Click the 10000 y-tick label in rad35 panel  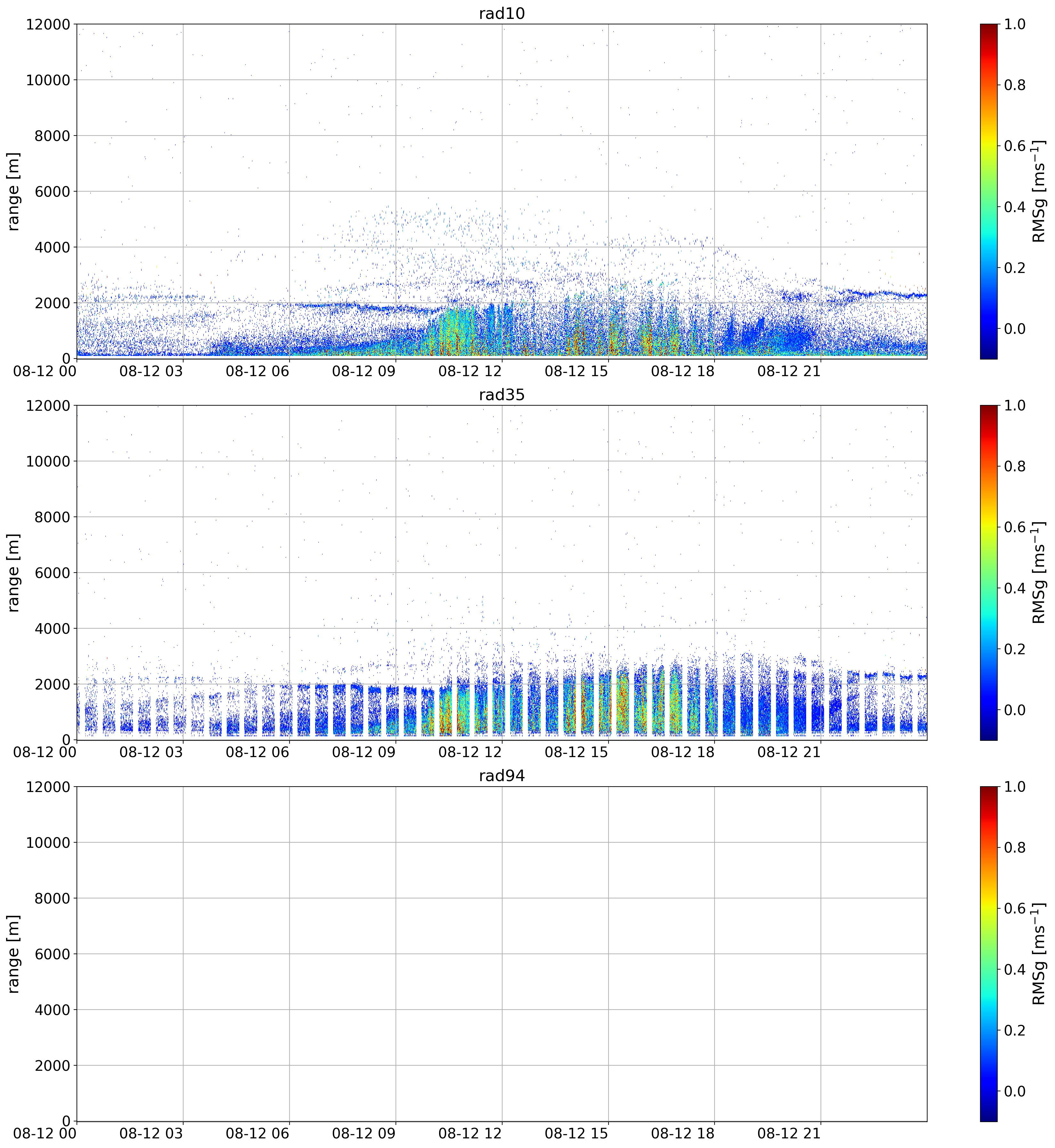pyautogui.click(x=48, y=461)
